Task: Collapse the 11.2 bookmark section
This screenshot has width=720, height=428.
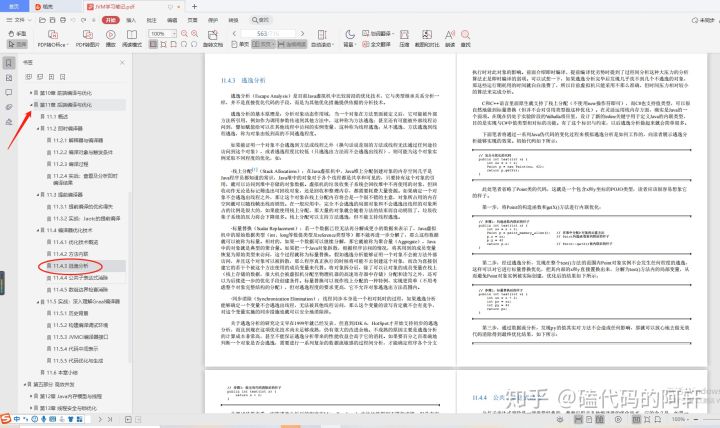Action: (38, 129)
